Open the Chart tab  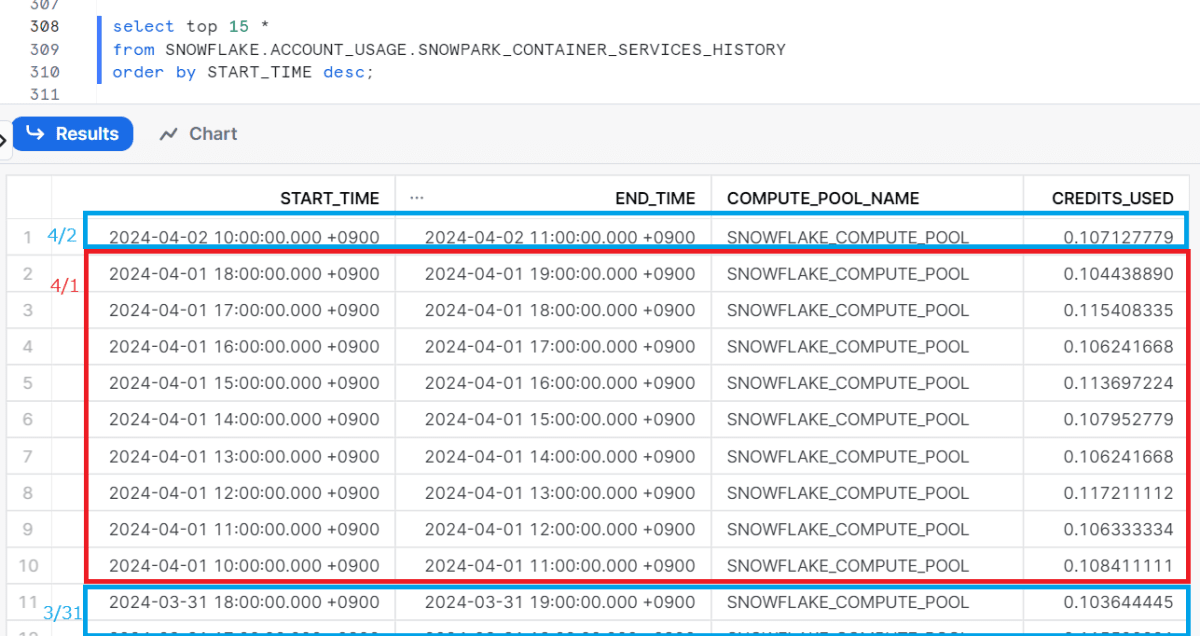coord(198,134)
